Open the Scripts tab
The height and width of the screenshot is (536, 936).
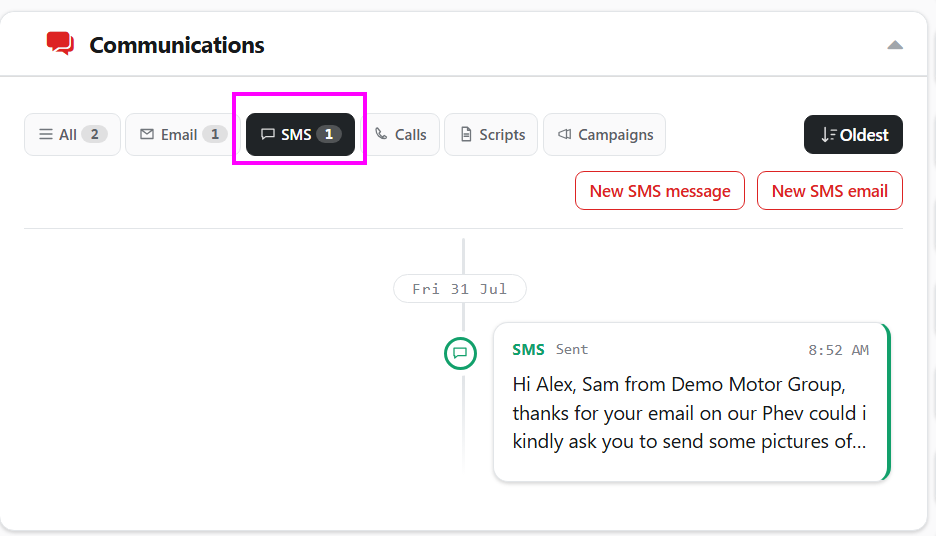[491, 134]
